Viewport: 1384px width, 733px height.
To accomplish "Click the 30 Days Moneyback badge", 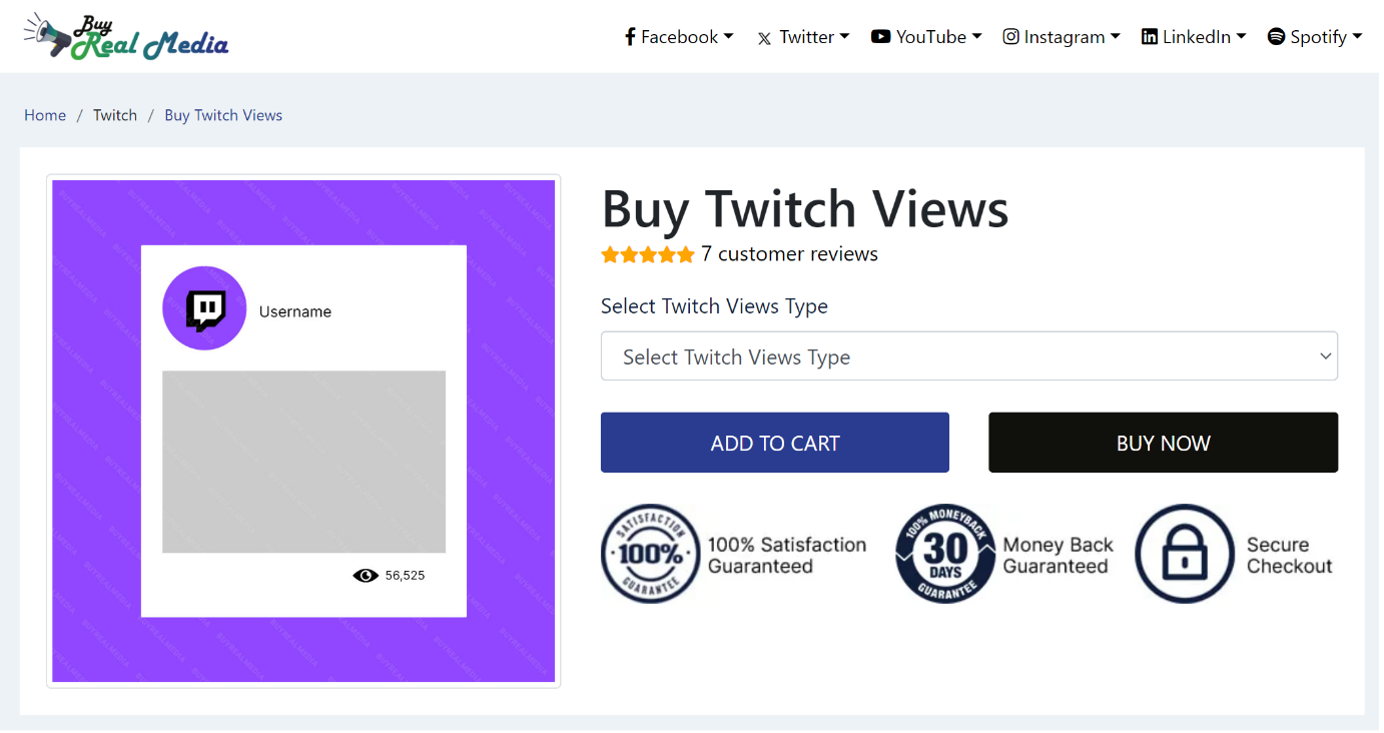I will click(x=945, y=554).
